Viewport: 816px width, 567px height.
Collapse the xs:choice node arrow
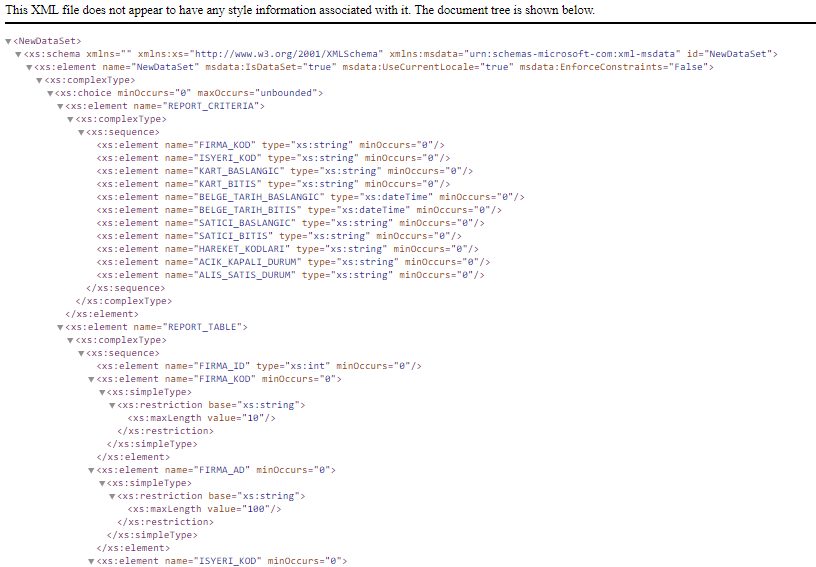50,93
